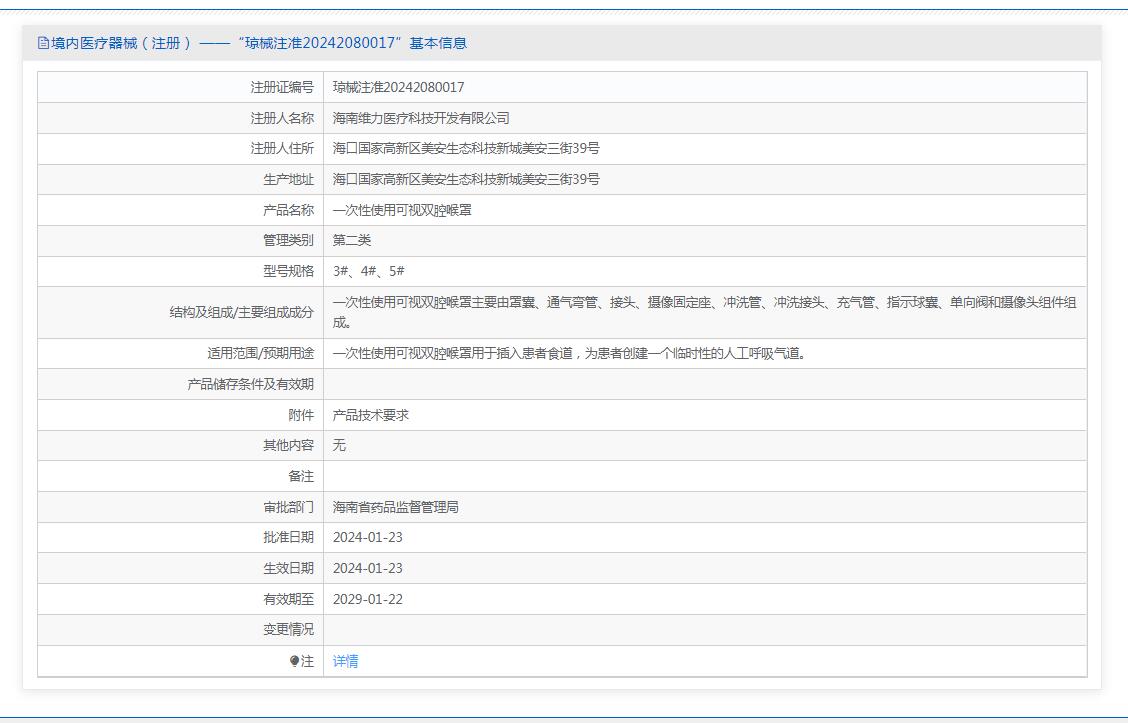Open the 详情 link
The height and width of the screenshot is (723, 1128).
pos(345,661)
